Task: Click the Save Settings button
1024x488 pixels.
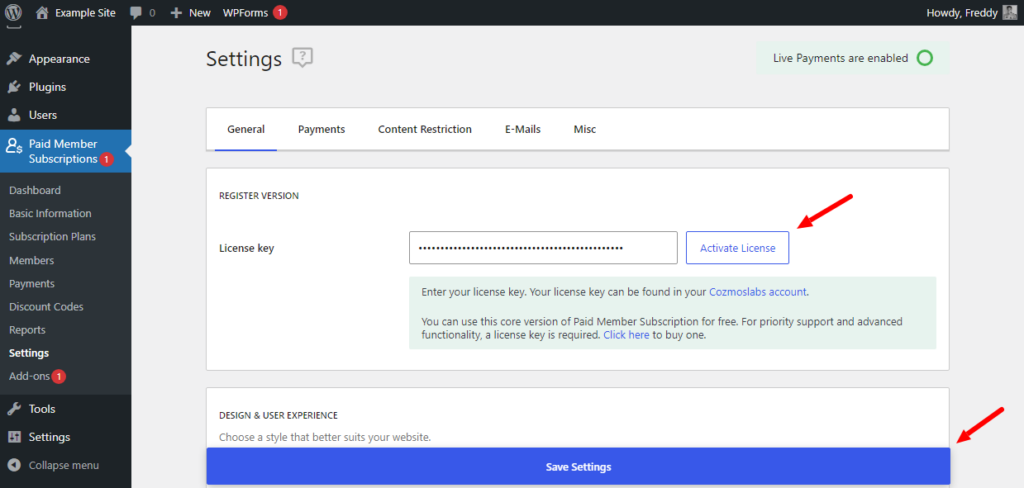Action: click(x=578, y=467)
